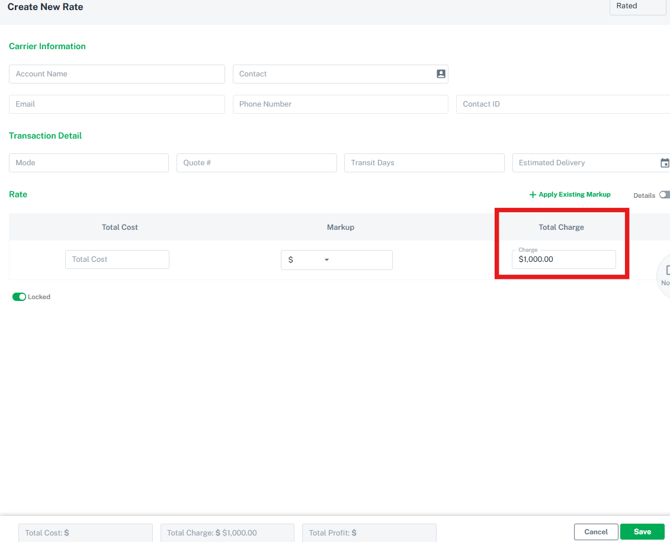Click the Transit Days field
The height and width of the screenshot is (542, 670).
coord(424,163)
